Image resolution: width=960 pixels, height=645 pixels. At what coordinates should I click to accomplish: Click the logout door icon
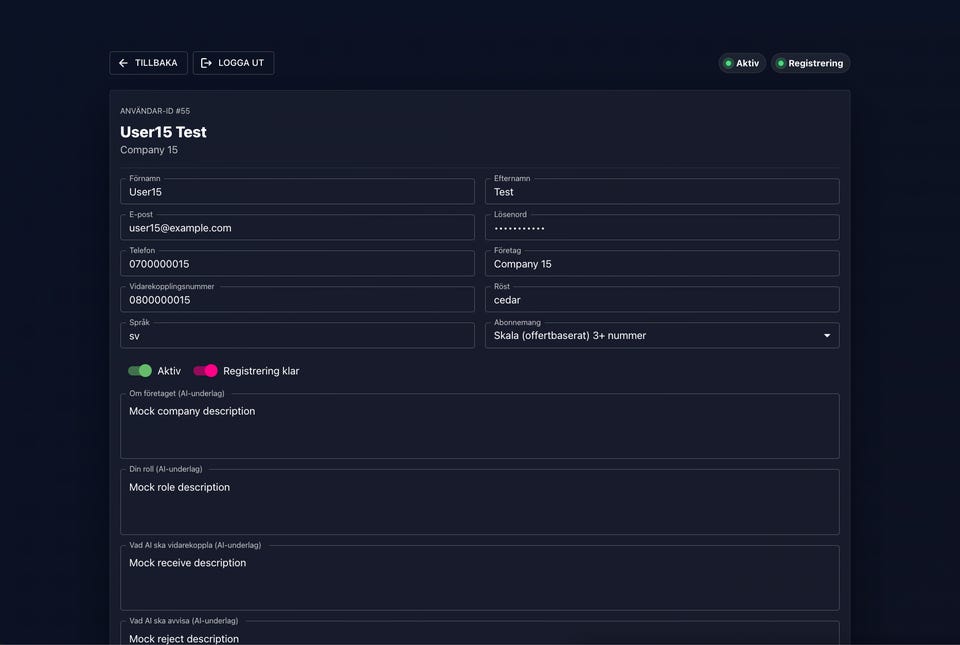point(206,63)
